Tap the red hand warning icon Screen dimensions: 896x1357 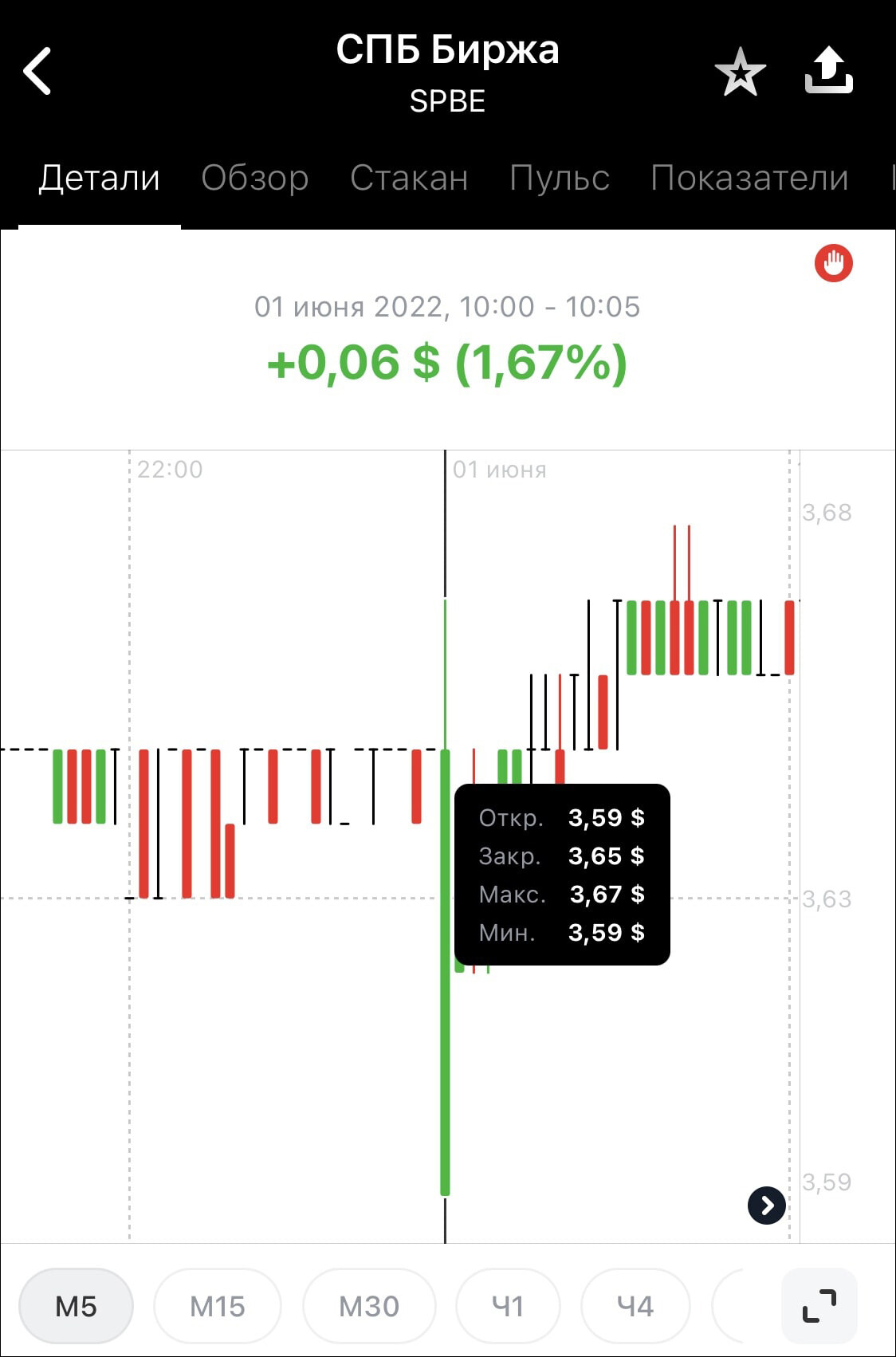[x=834, y=263]
